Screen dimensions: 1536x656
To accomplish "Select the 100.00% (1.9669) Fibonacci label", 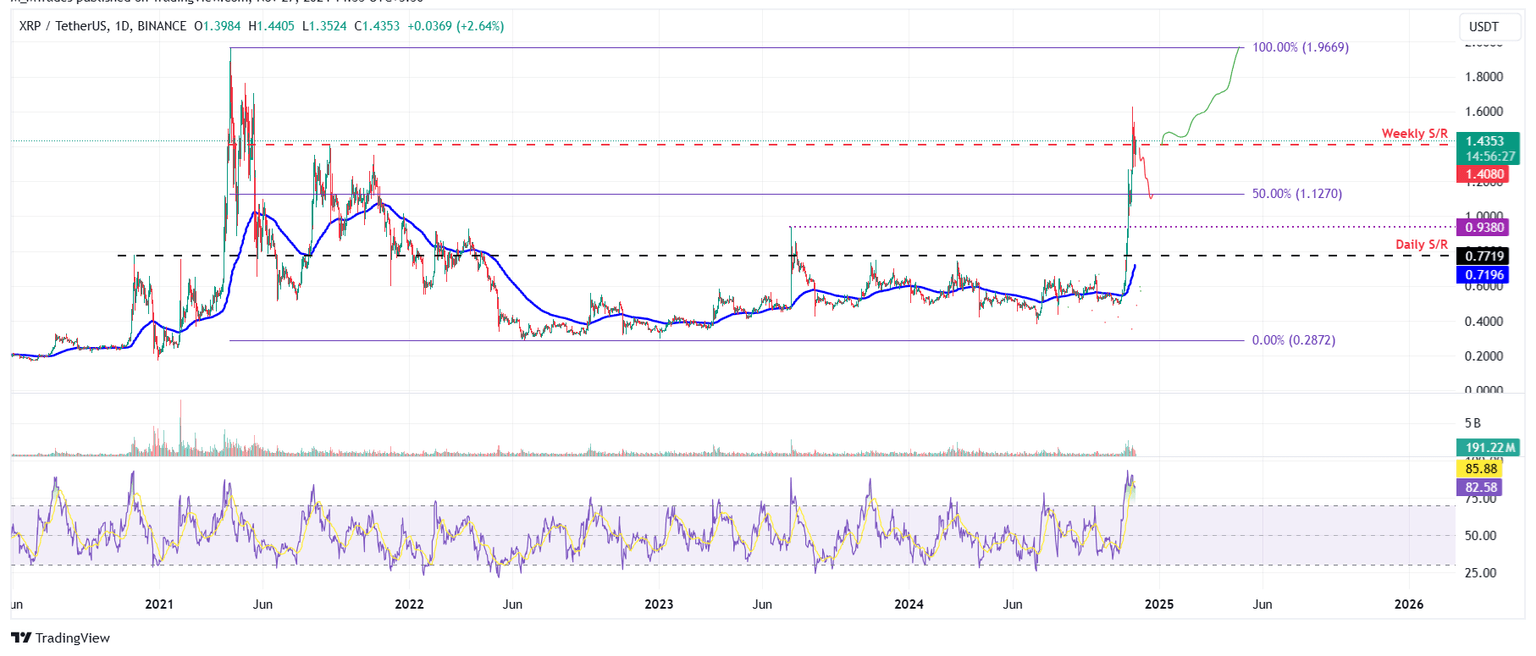I will [1302, 47].
